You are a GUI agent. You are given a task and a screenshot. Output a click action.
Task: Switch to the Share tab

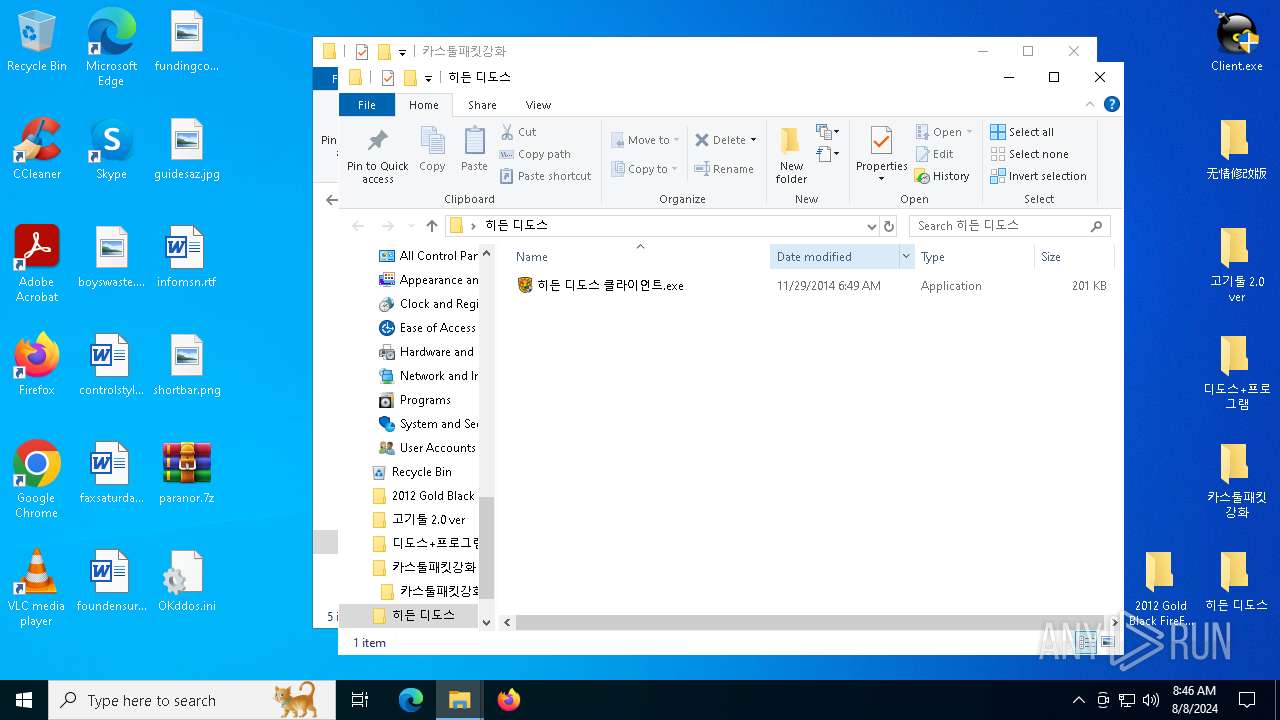[x=482, y=105]
